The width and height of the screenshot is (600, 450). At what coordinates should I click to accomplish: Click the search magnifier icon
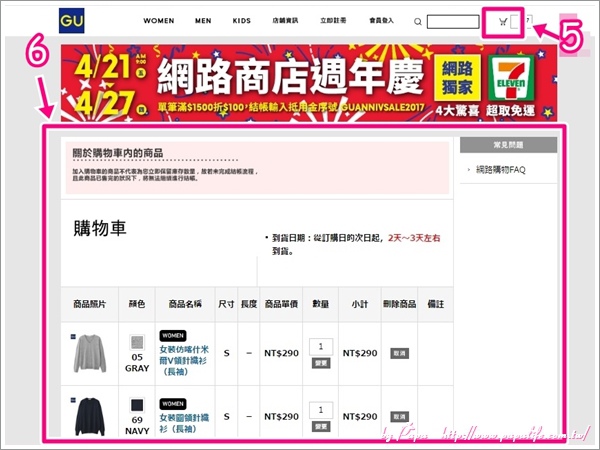tap(418, 22)
